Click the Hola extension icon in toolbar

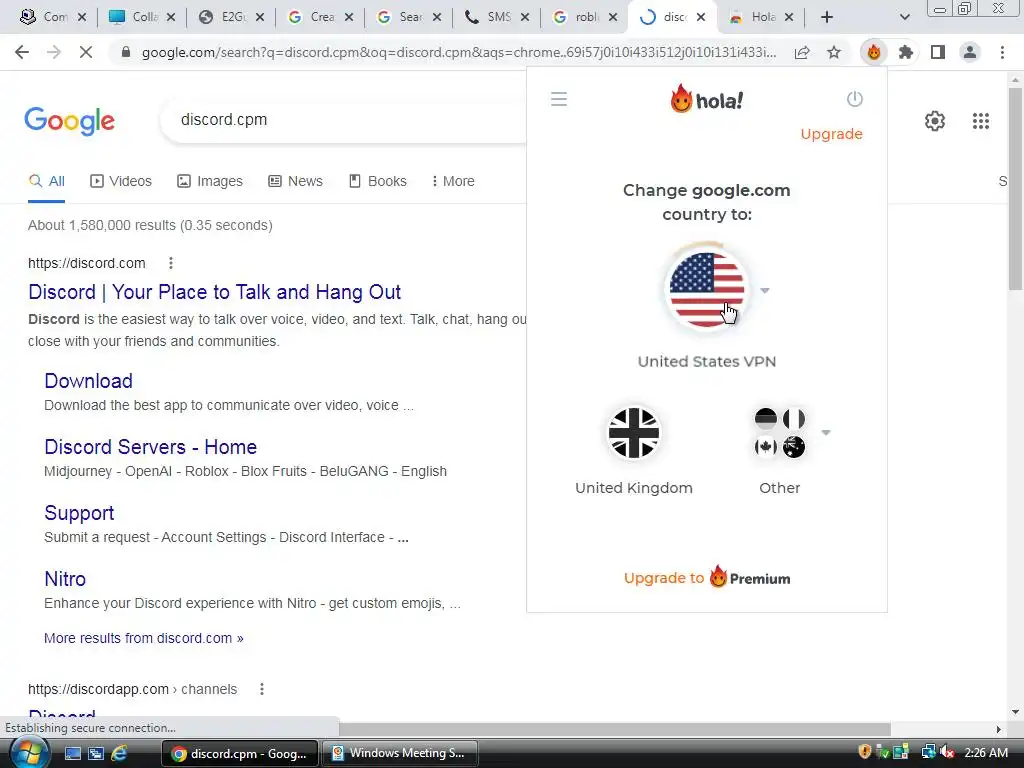(x=873, y=52)
